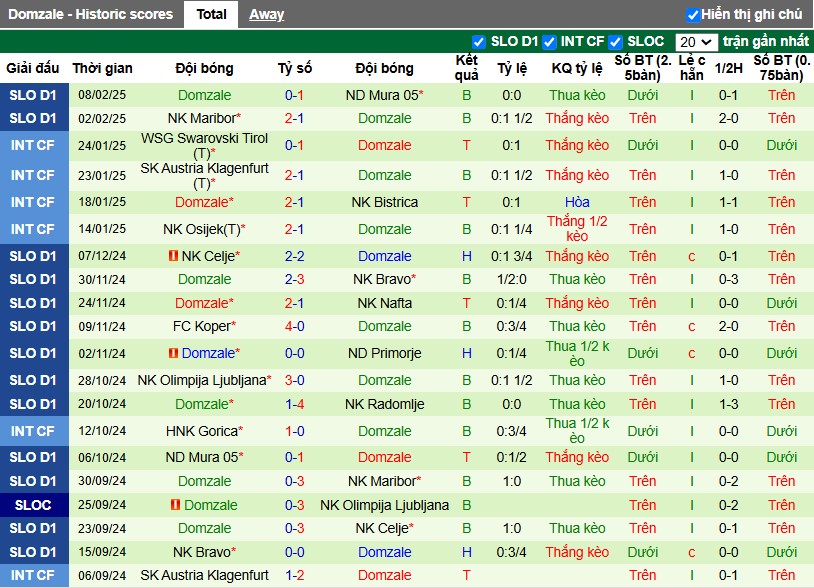Select NK Bistrica team name
Screen dimensions: 814x588
(x=385, y=202)
